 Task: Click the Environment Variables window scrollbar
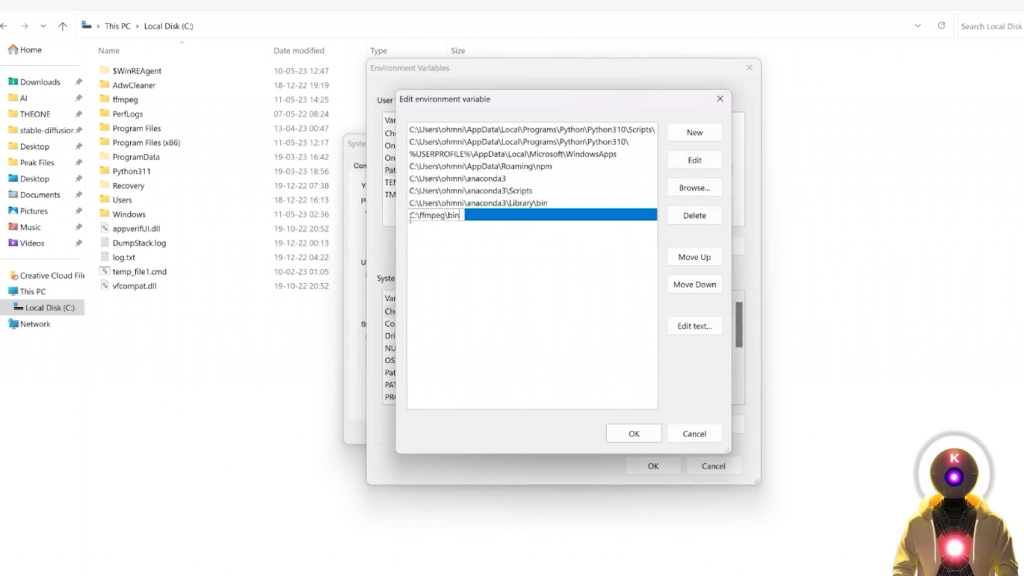coord(739,325)
